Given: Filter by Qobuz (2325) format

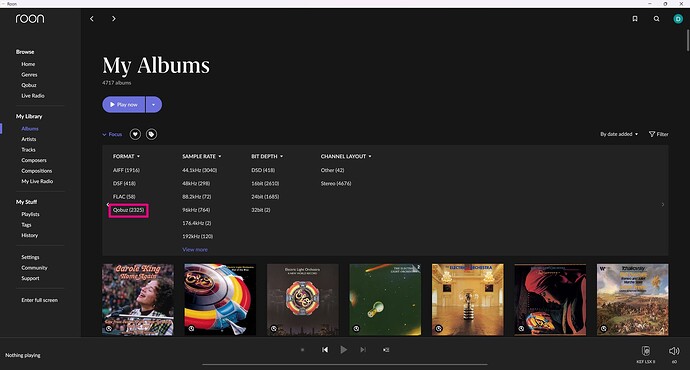Looking at the screenshot, I should click(128, 210).
